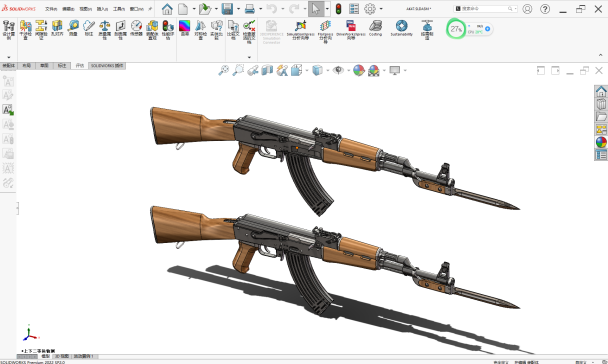This screenshot has height=364, width=608.
Task: Click the Search Commands input field
Action: (x=485, y=9)
